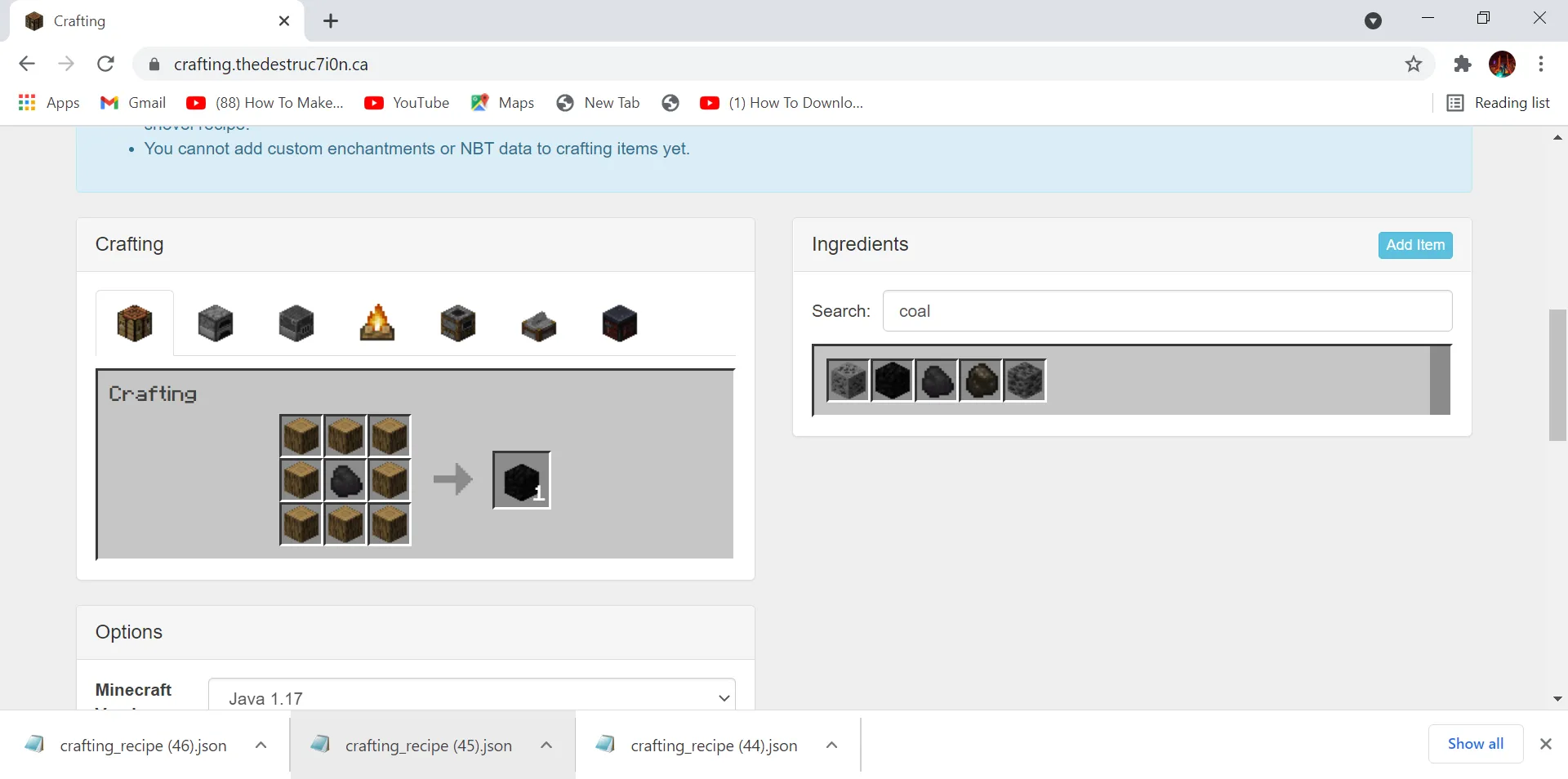Click Show all downloads
Image resolution: width=1568 pixels, height=779 pixels.
coord(1475,744)
